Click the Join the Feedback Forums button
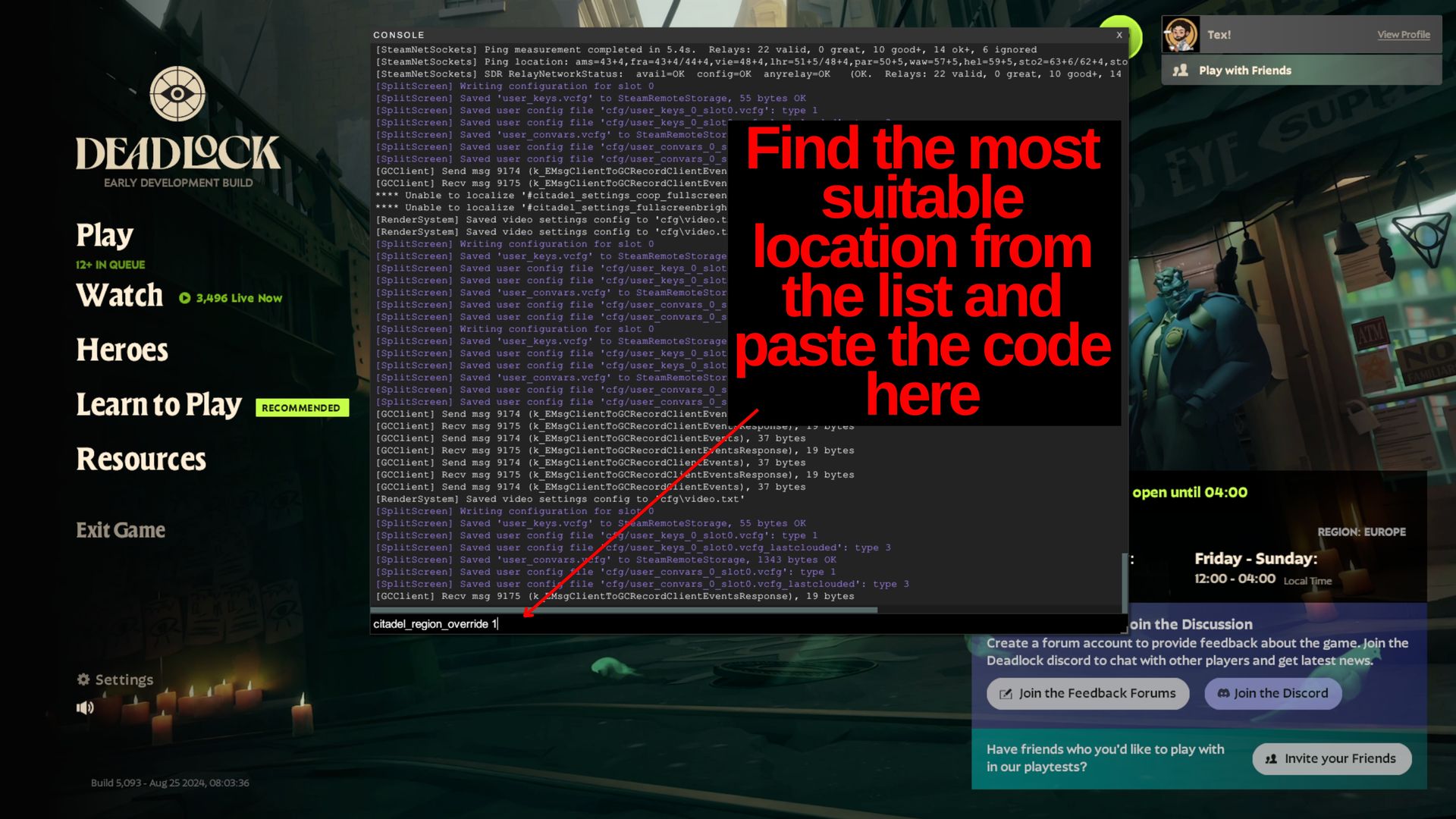The width and height of the screenshot is (1456, 819). click(1088, 692)
